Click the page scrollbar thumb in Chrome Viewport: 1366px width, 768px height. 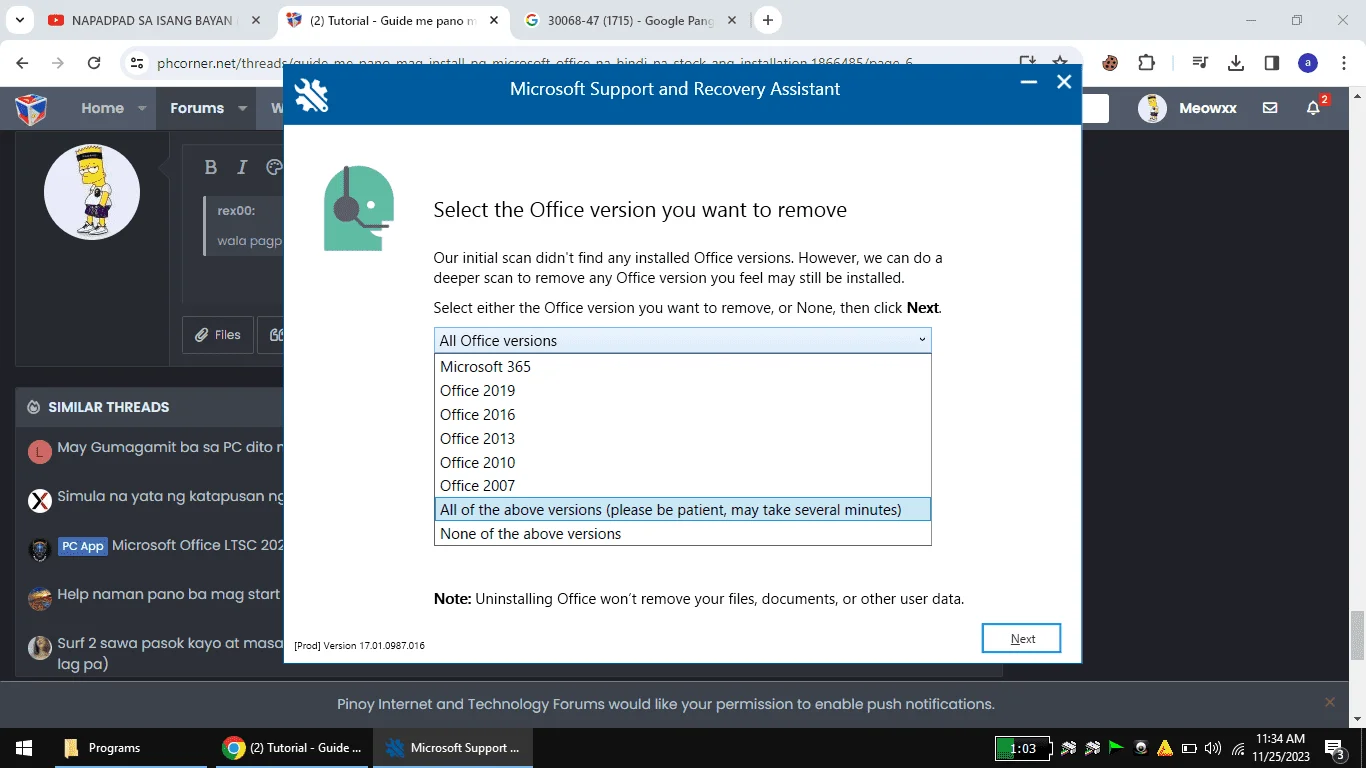pos(1358,636)
